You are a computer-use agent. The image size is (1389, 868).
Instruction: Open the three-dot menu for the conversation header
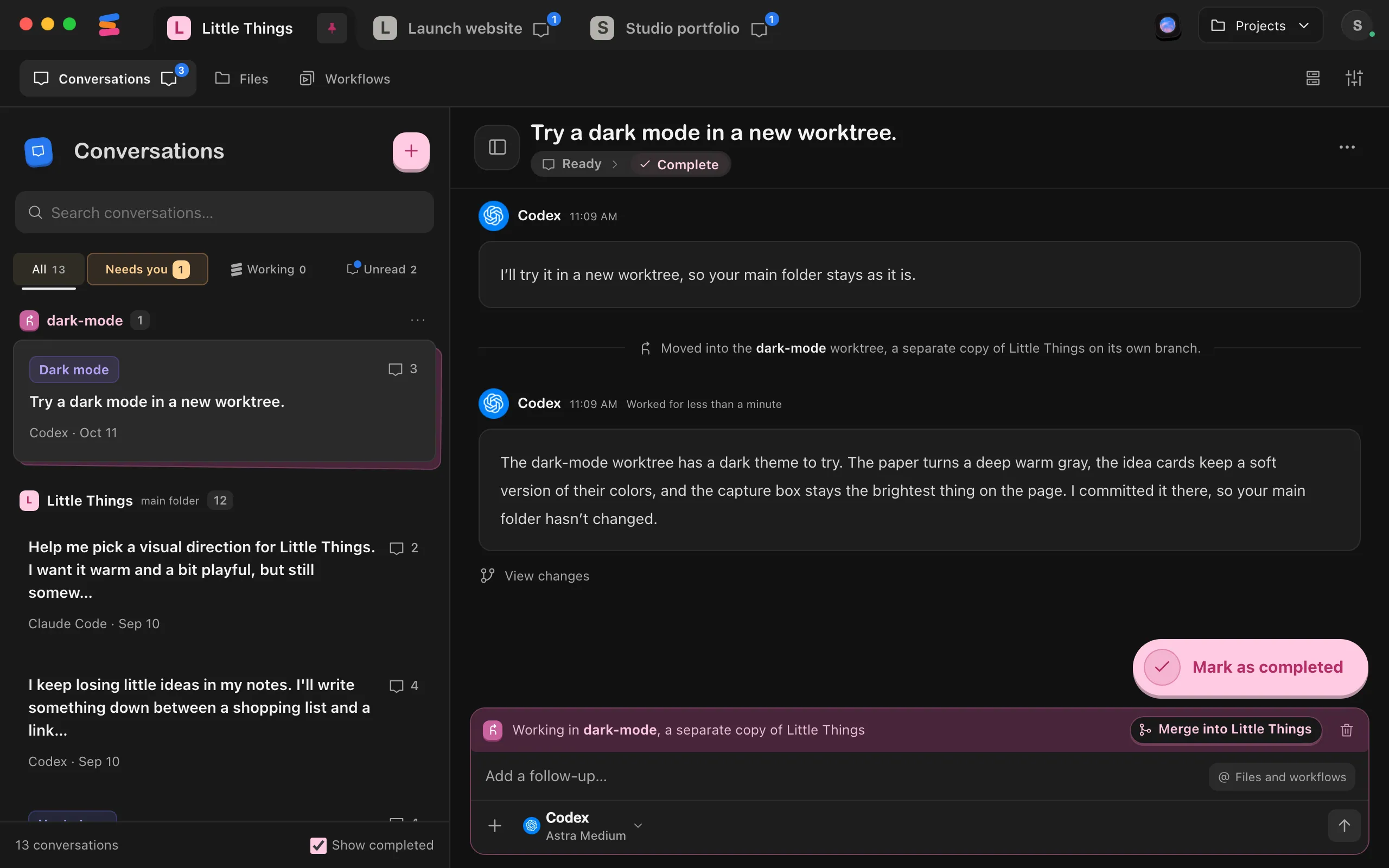pos(1347,148)
